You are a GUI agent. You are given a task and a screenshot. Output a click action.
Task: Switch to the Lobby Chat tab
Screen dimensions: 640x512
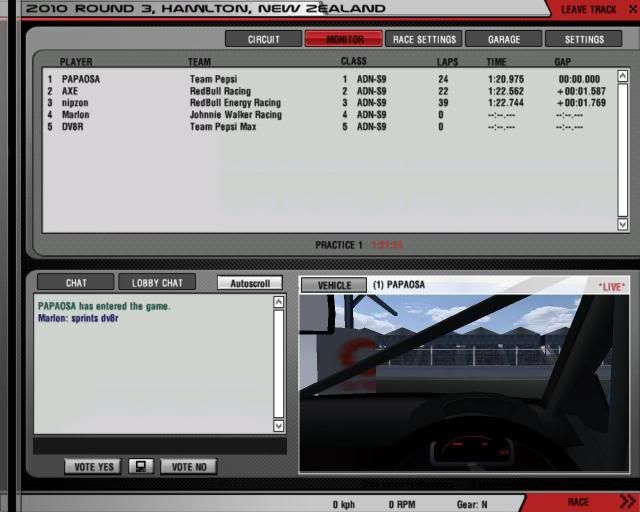[x=157, y=283]
